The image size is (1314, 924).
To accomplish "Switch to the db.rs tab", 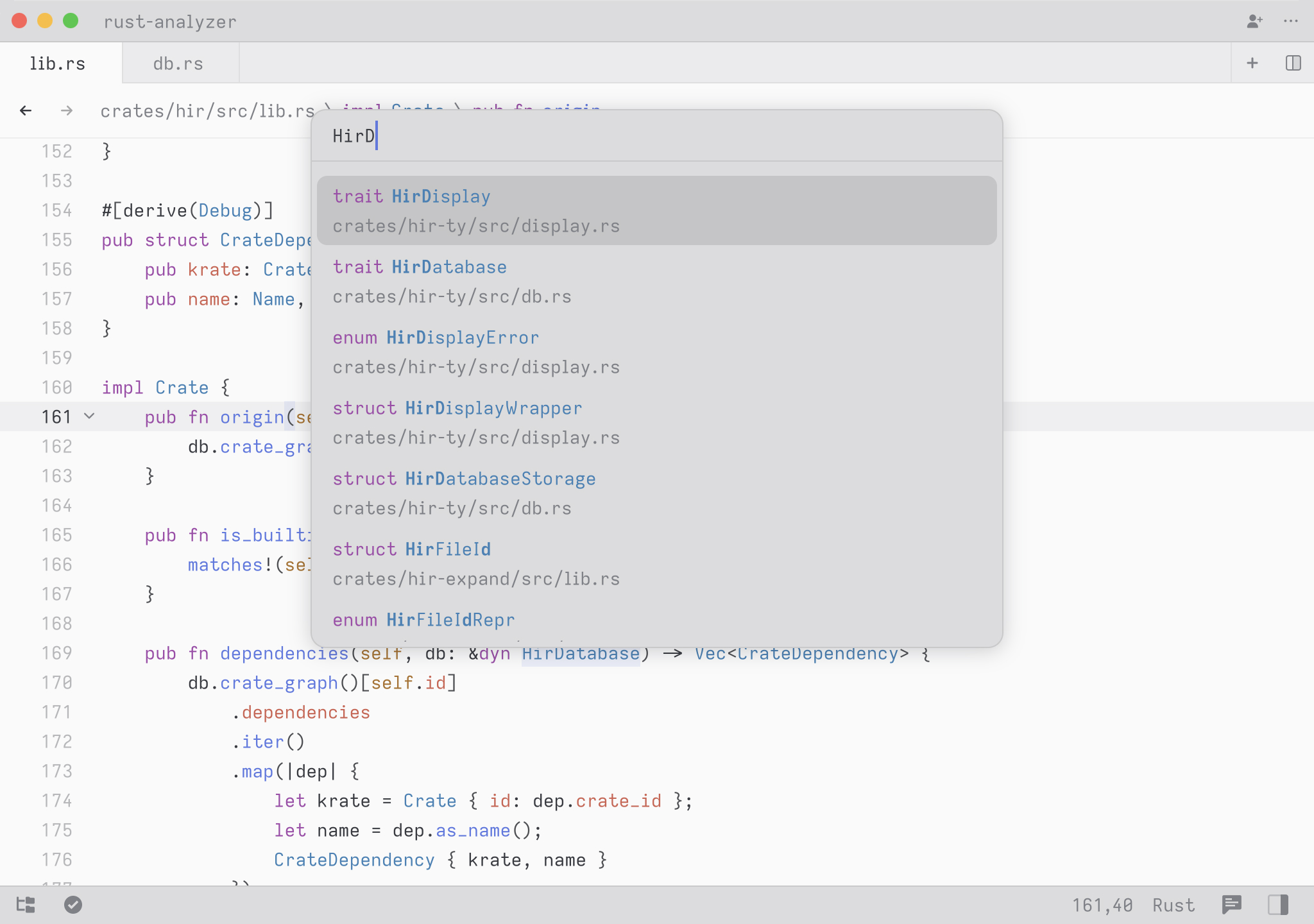I will [x=178, y=64].
